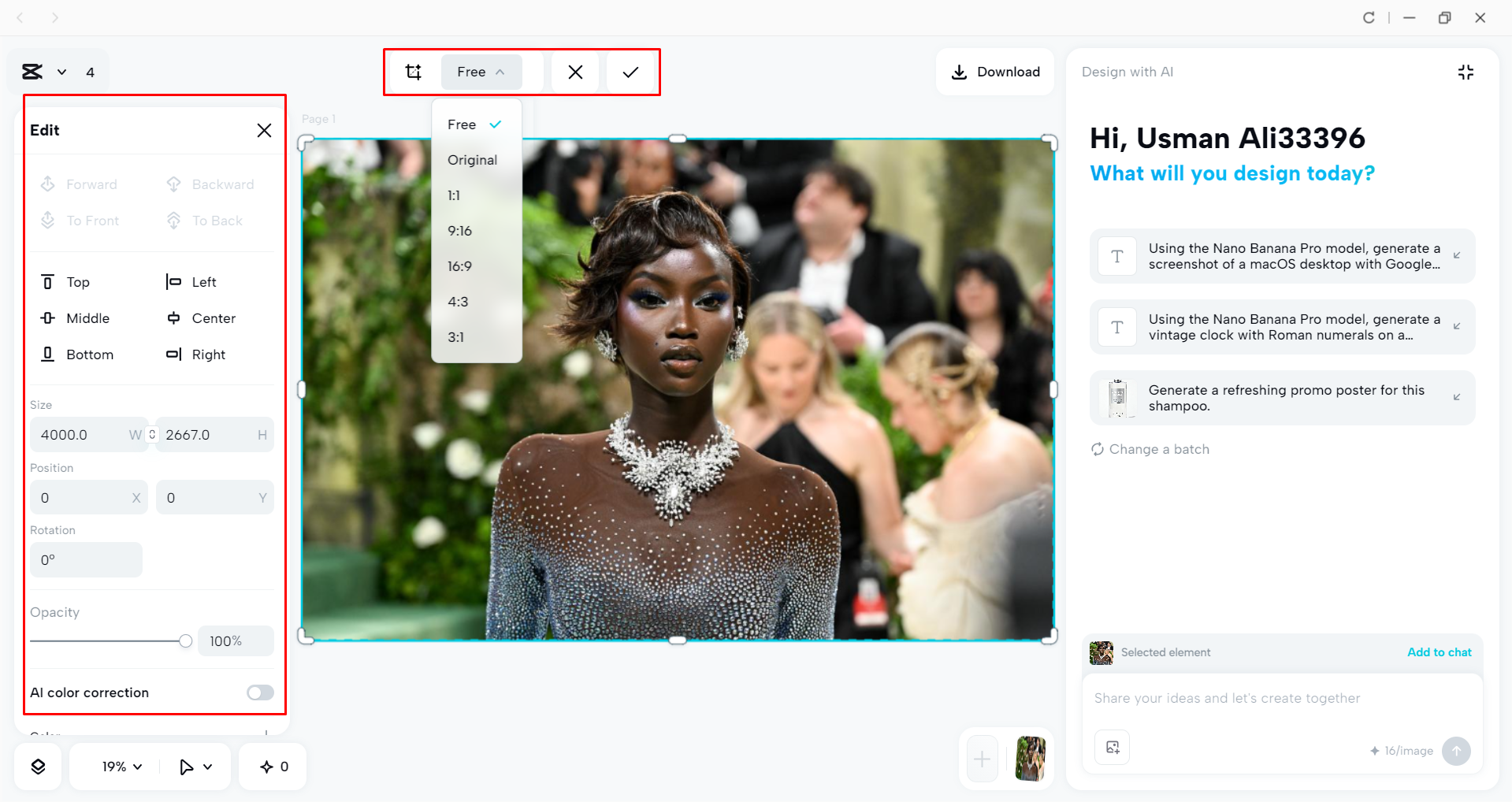Select the 4:3 crop ratio
1512x802 pixels.
coord(477,302)
